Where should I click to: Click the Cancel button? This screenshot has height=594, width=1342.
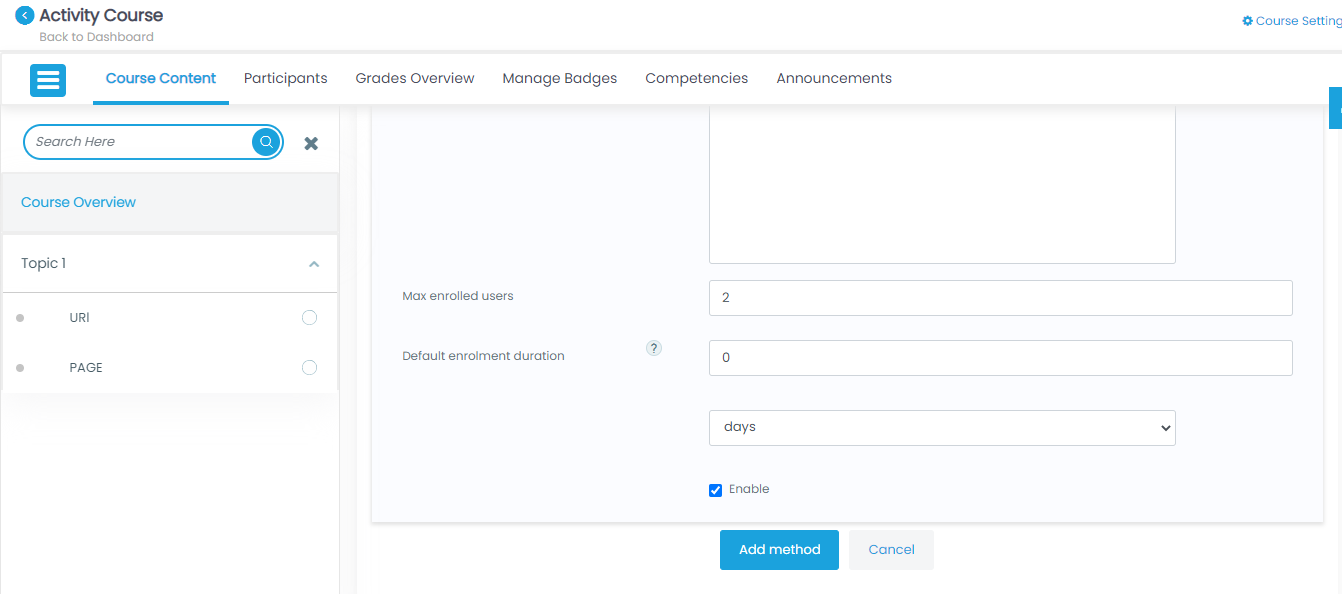[x=891, y=550]
